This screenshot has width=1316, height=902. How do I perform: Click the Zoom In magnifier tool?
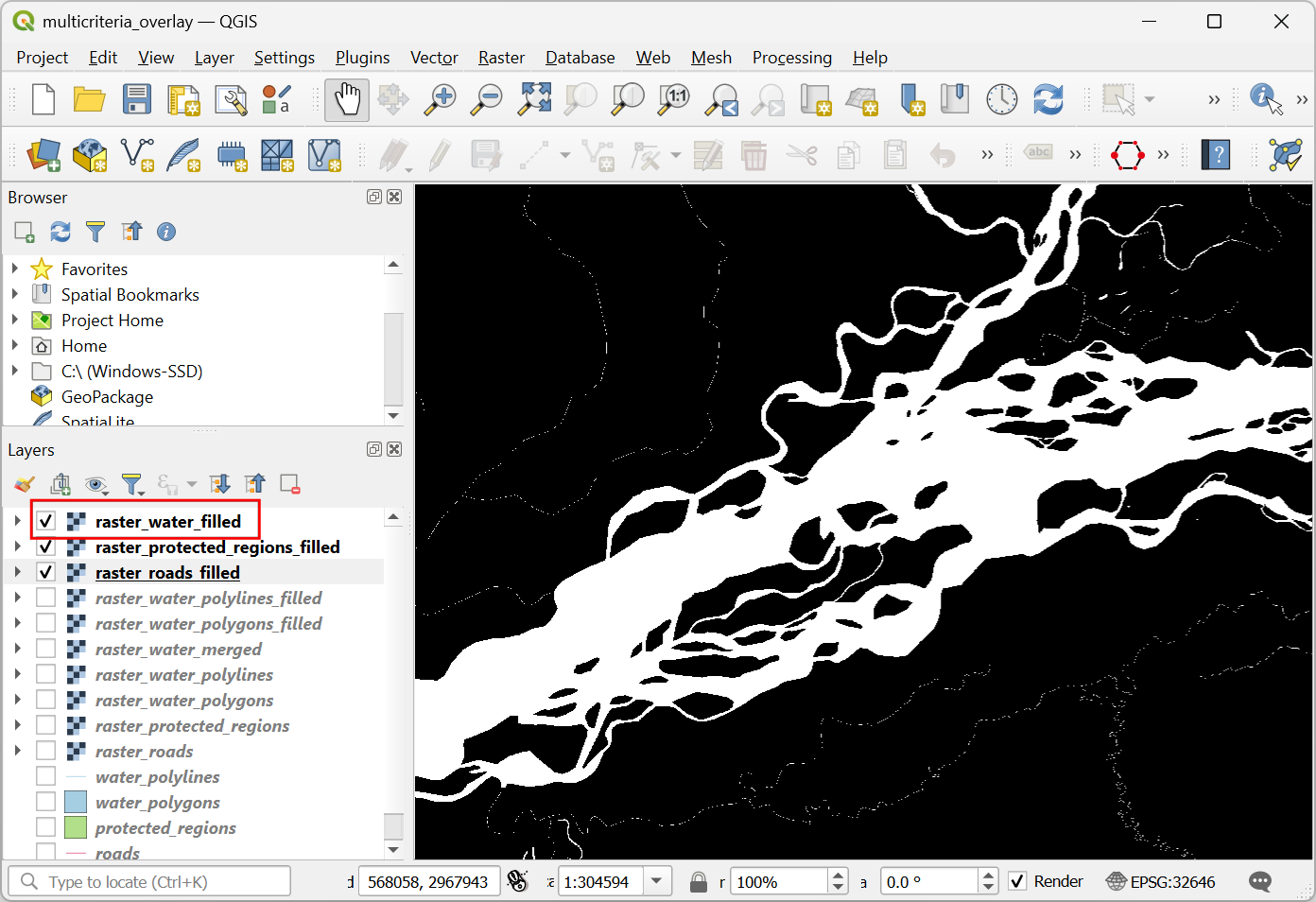pyautogui.click(x=440, y=99)
